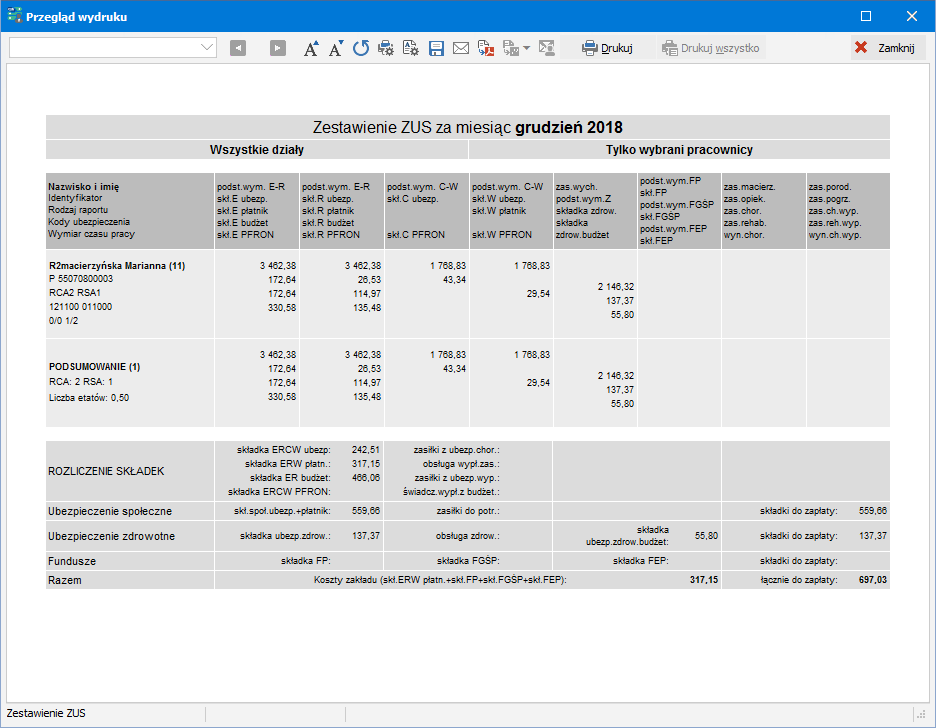The height and width of the screenshot is (728, 936).
Task: Click the report title Zestawienie ZUS header
Action: pyautogui.click(x=467, y=127)
